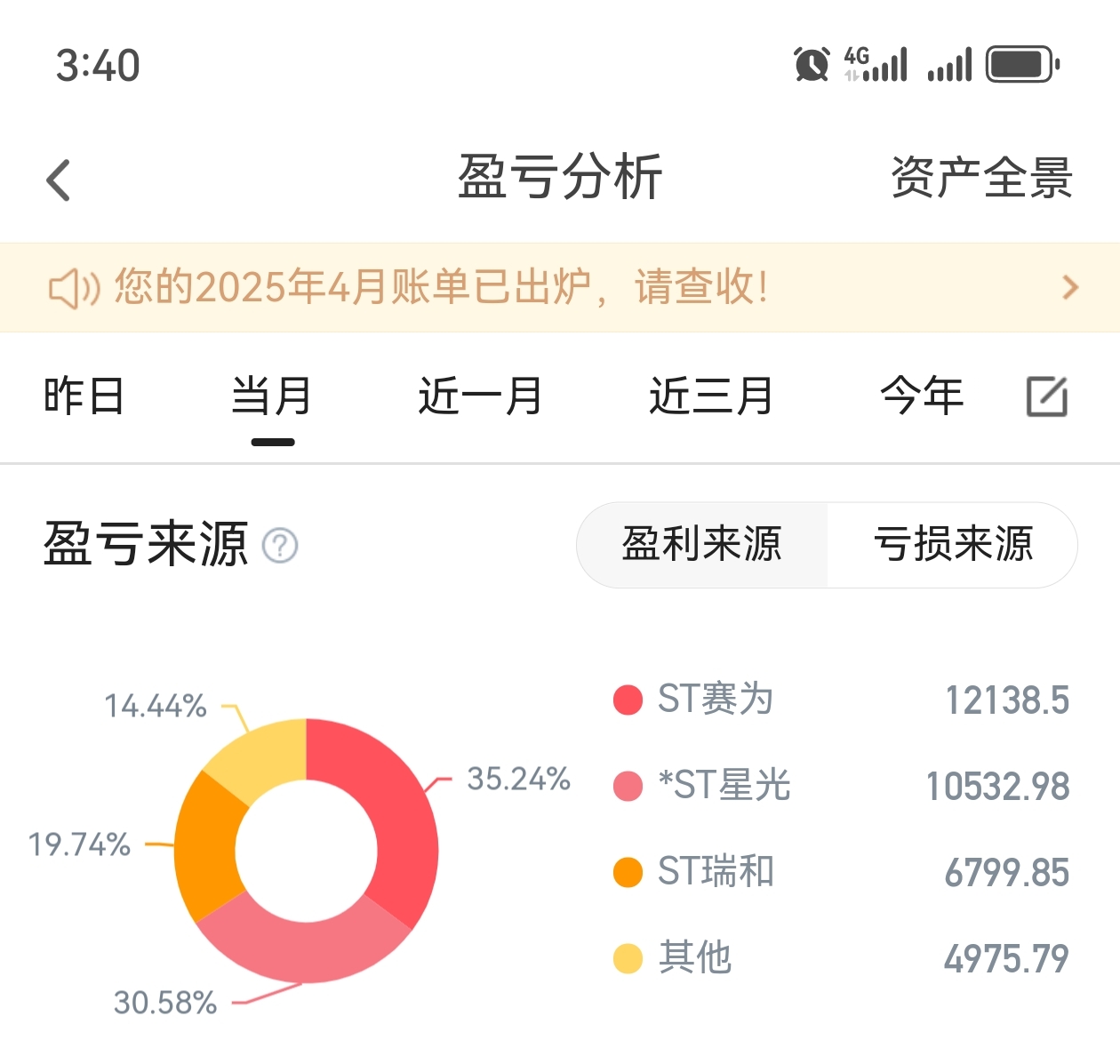Select the 近一月 tab

coord(480,396)
